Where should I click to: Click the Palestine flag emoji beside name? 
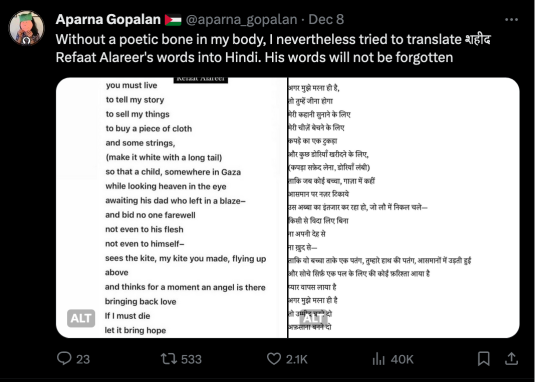pyautogui.click(x=174, y=20)
